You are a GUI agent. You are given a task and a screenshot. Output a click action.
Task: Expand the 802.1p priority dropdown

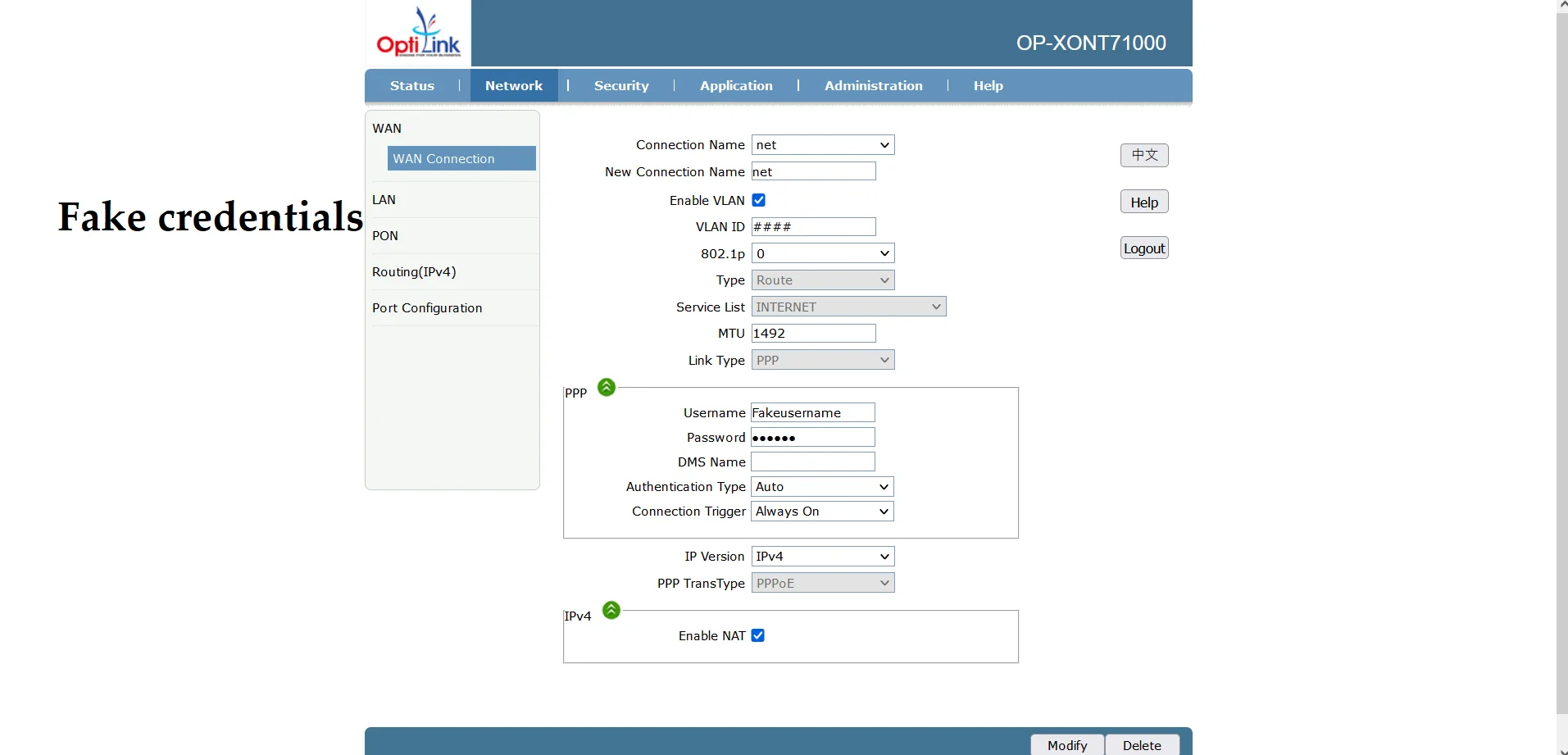822,253
